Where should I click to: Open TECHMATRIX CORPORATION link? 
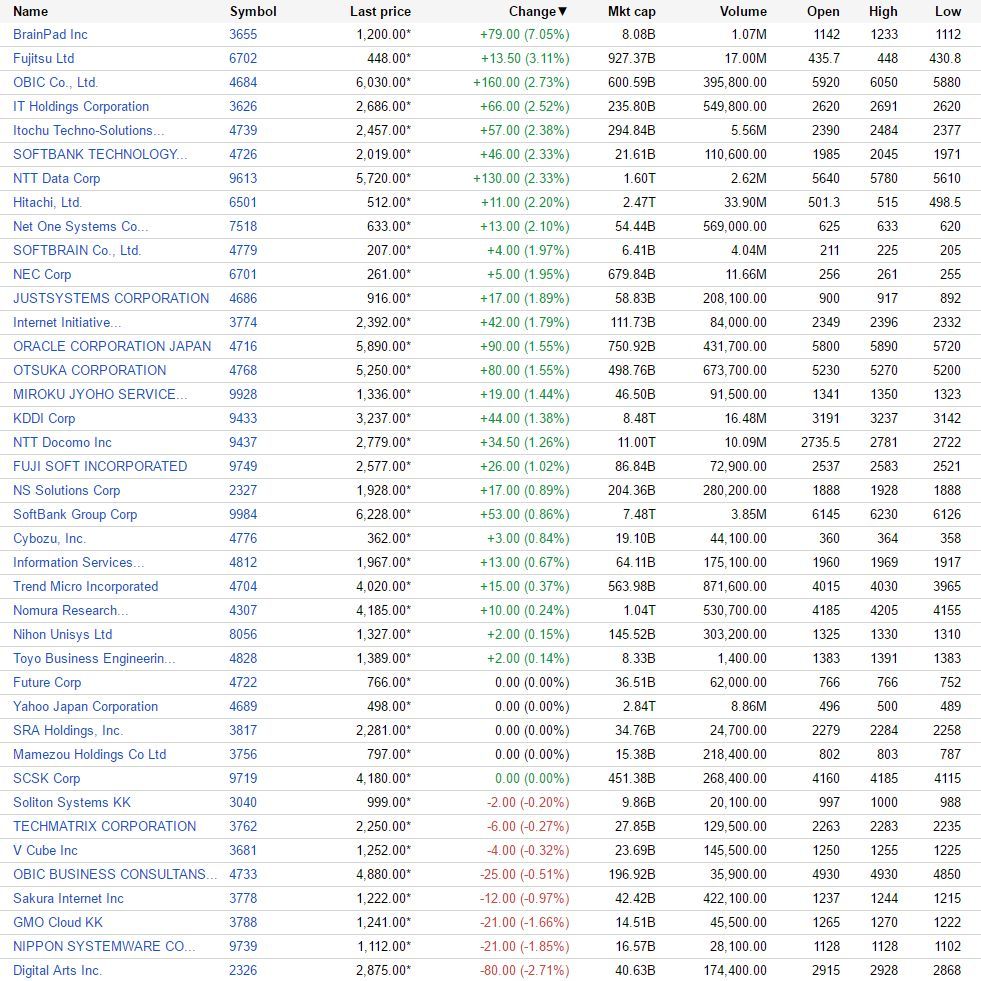[x=104, y=826]
